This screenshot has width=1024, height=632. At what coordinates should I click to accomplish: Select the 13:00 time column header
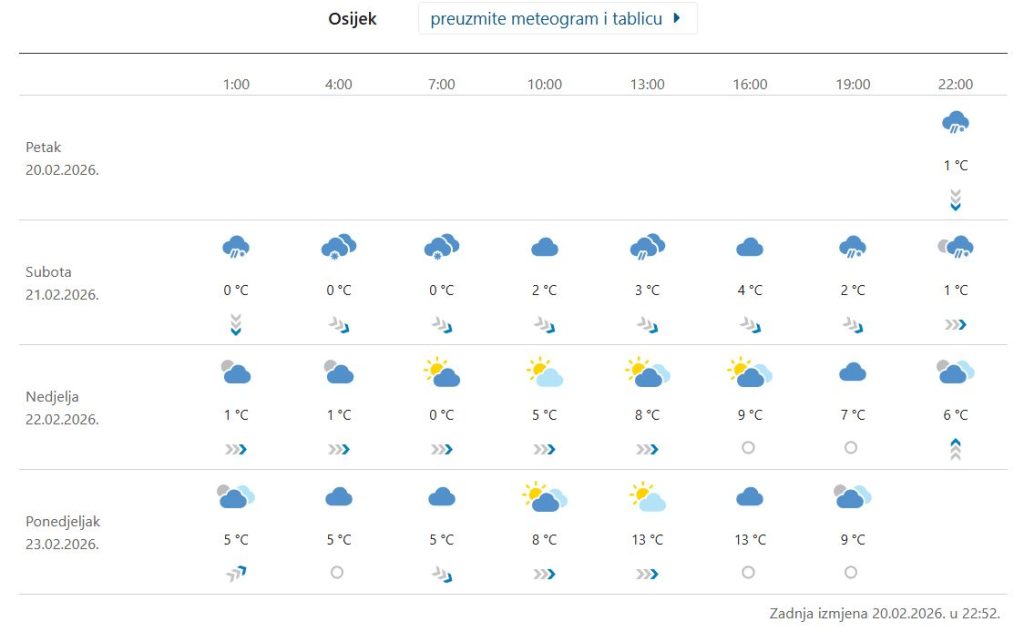point(647,84)
